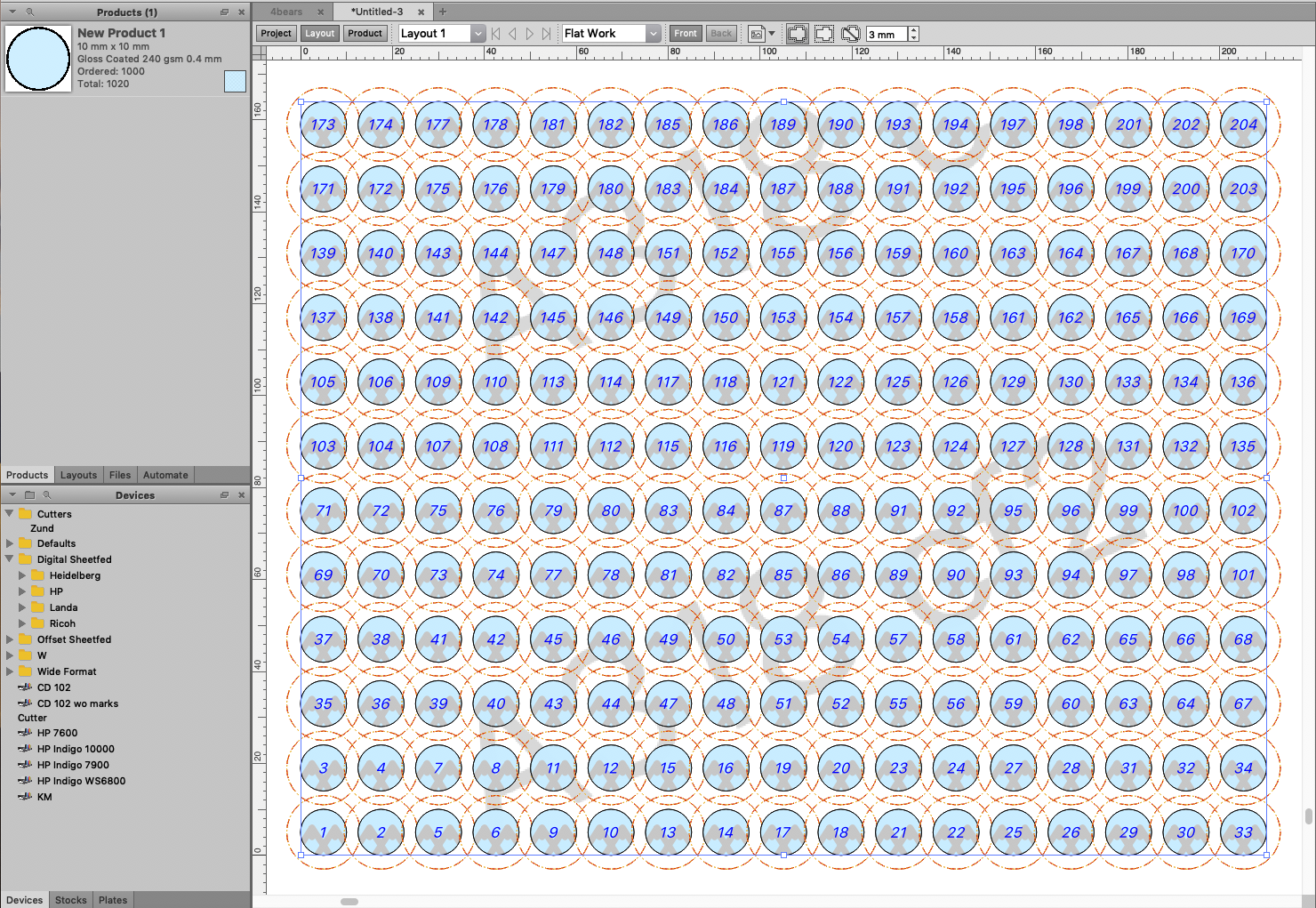
Task: Switch to Layout view
Action: 320,34
